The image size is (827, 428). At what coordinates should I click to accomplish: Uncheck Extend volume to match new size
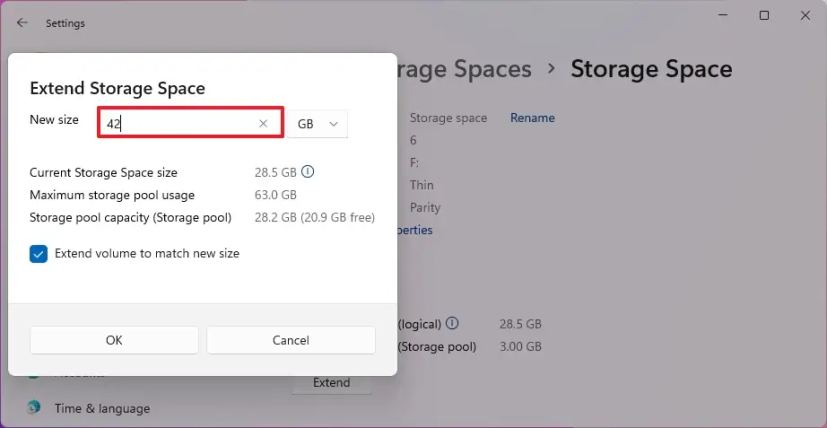(x=39, y=254)
